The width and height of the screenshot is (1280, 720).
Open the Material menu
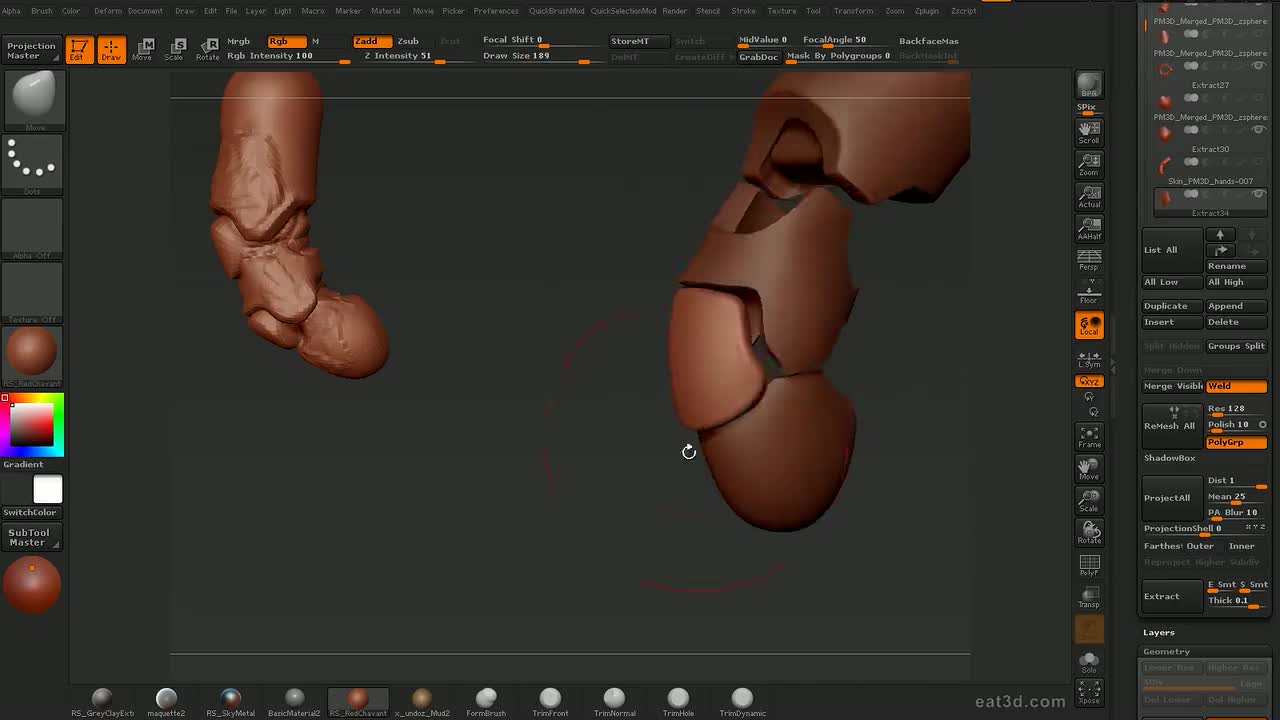click(x=385, y=11)
